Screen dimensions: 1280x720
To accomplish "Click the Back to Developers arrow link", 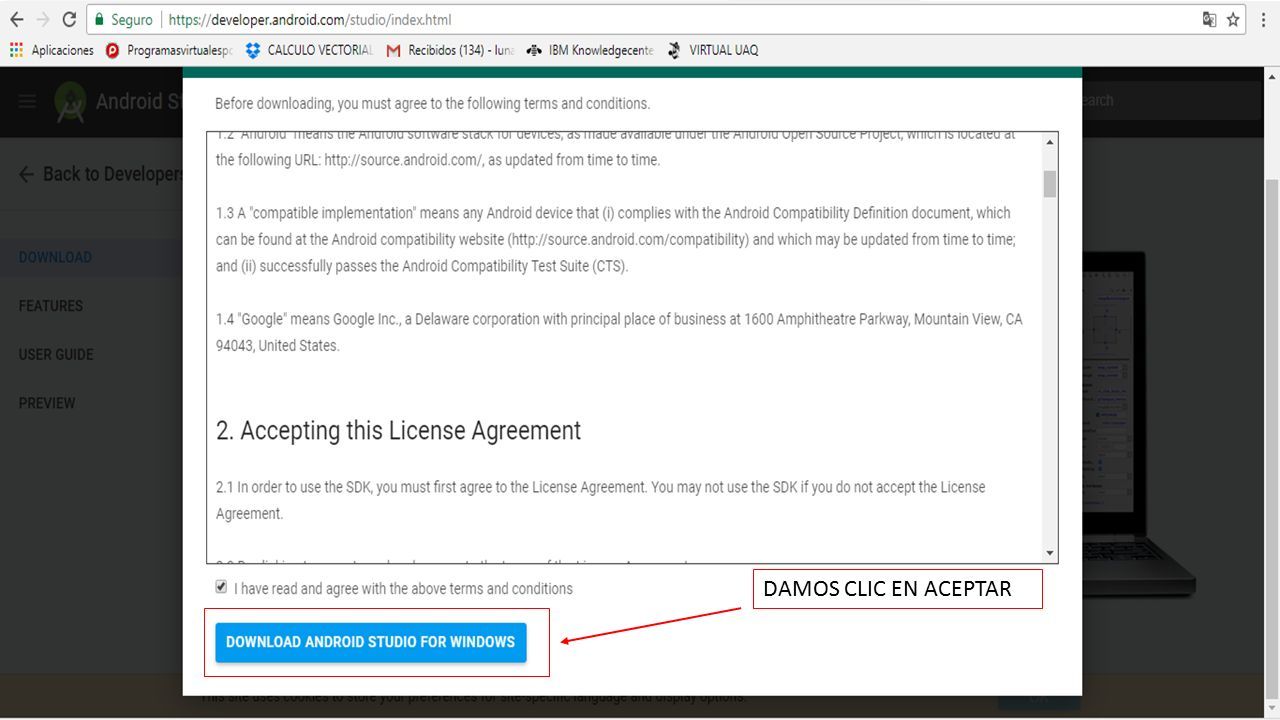I will 100,174.
